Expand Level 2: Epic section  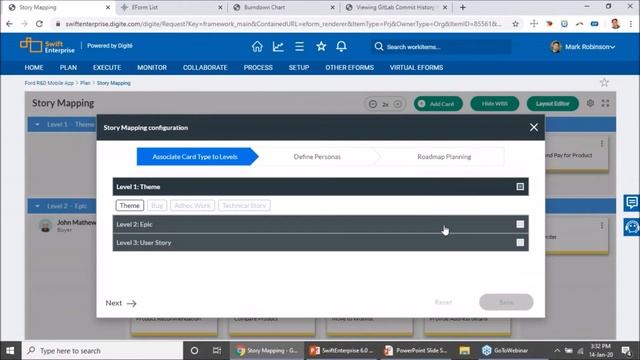pyautogui.click(x=520, y=224)
